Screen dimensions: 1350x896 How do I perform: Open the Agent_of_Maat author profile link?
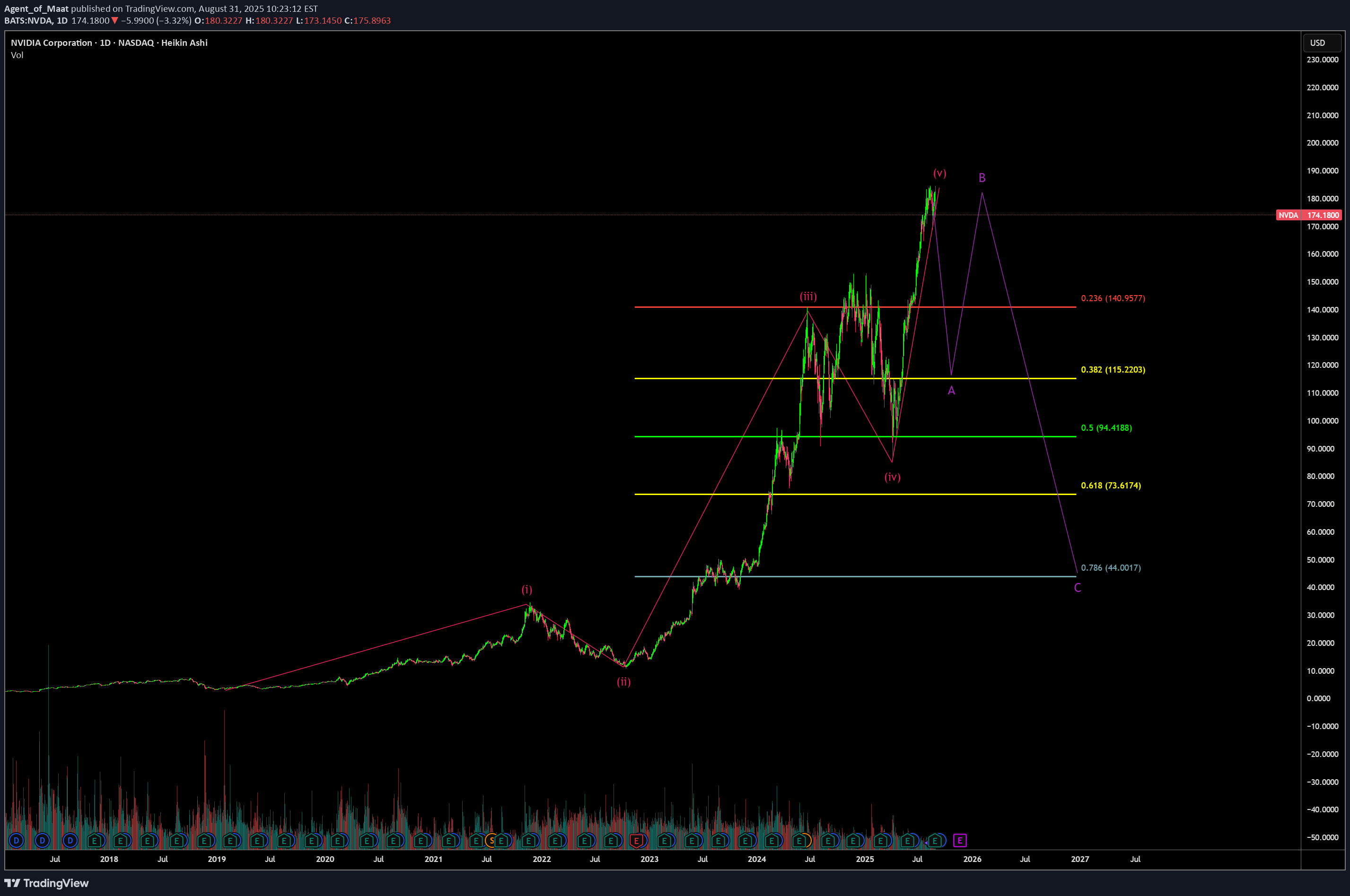pos(36,9)
